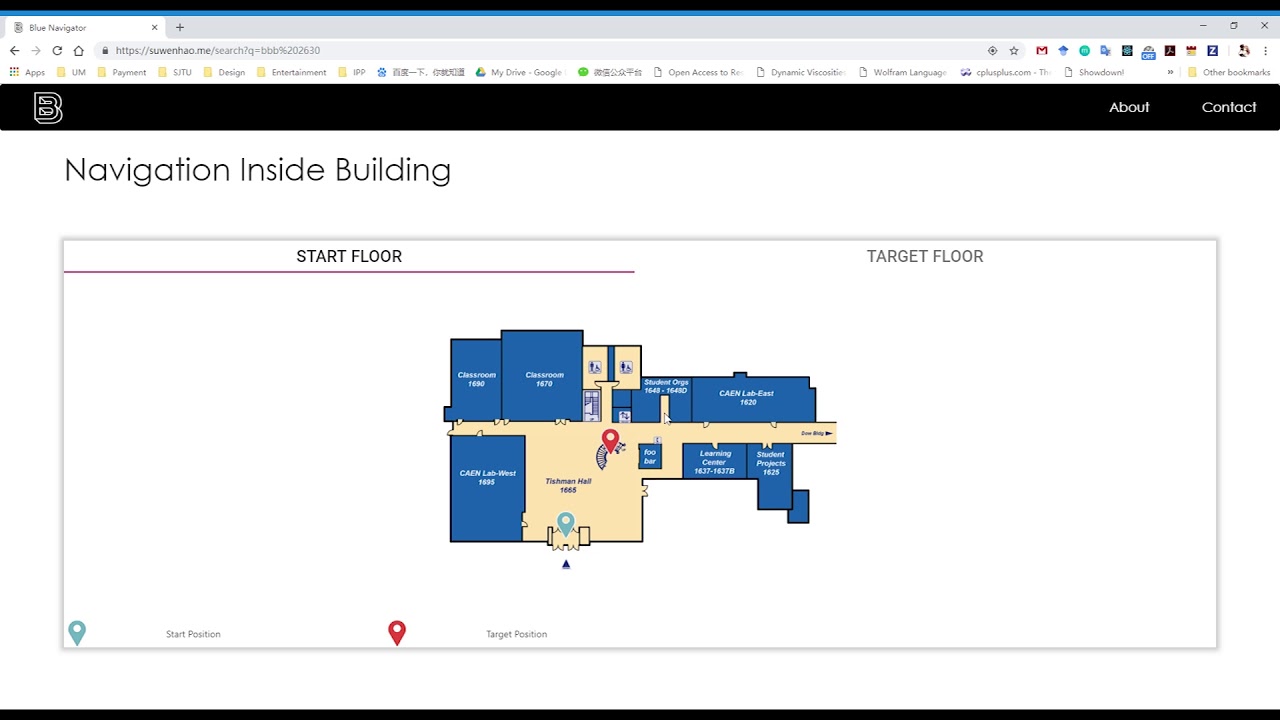Click the red target pin on map
1280x720 pixels.
(x=610, y=441)
